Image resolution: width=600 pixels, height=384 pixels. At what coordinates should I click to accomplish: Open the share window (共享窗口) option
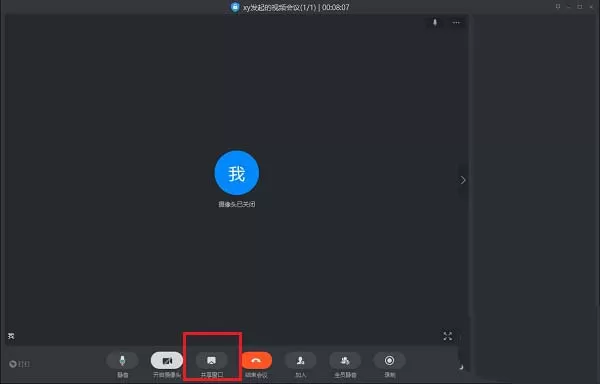point(212,361)
